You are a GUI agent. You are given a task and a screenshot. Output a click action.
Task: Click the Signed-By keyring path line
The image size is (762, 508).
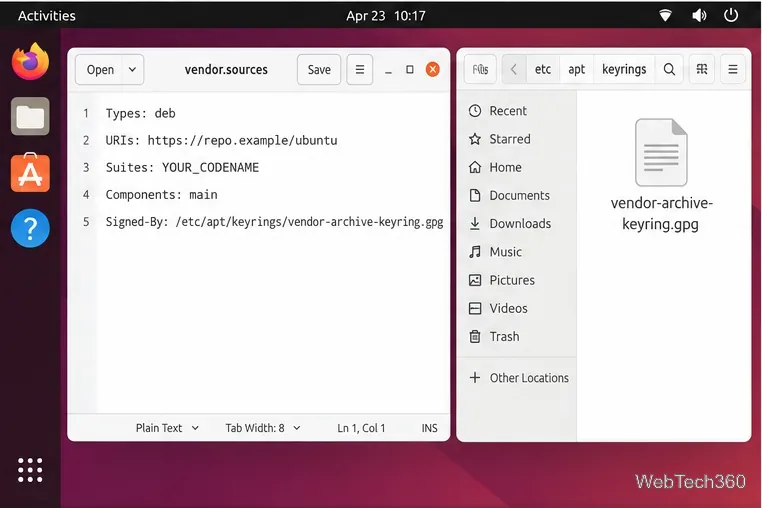(274, 222)
